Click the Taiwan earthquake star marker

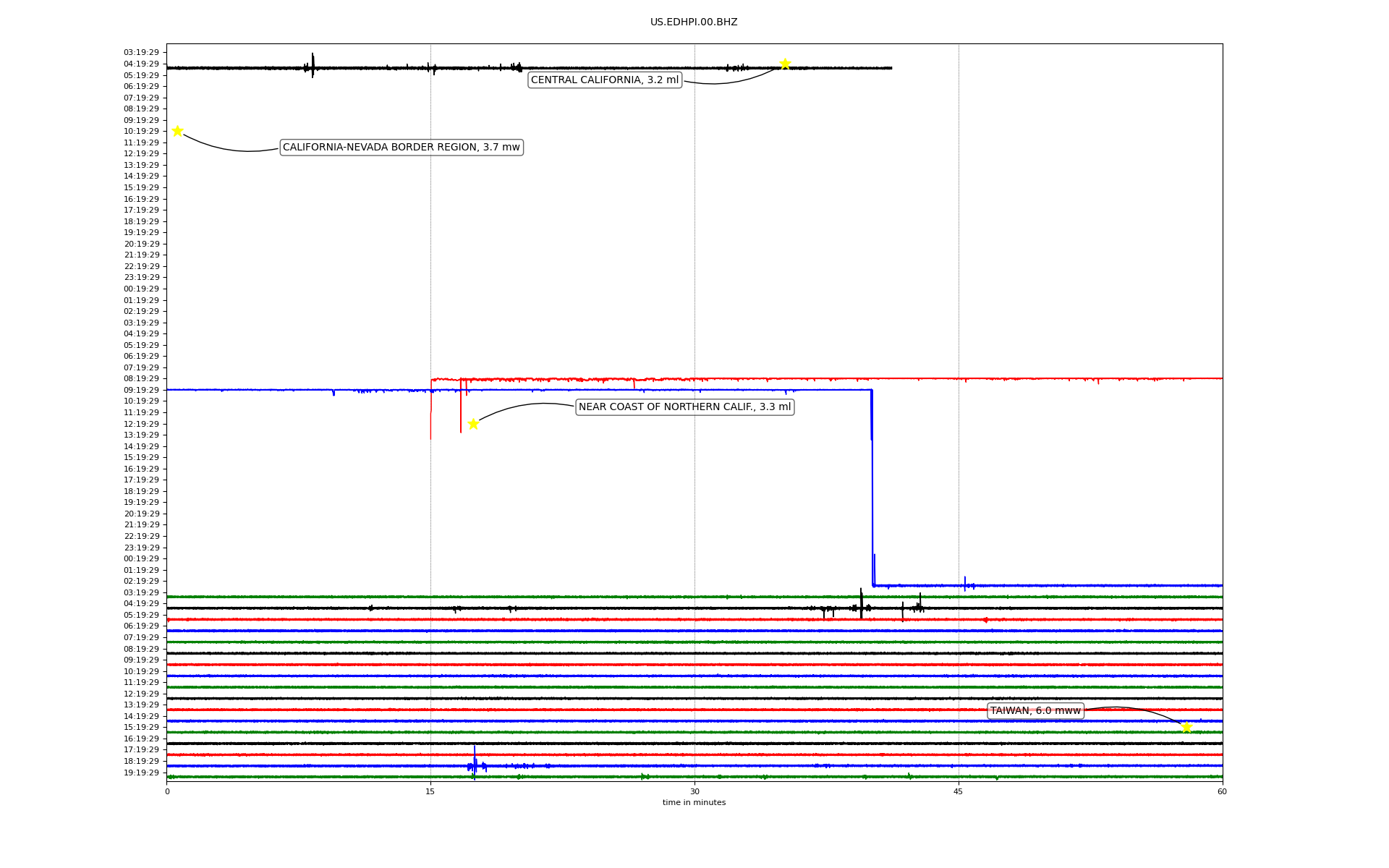coord(1186,727)
